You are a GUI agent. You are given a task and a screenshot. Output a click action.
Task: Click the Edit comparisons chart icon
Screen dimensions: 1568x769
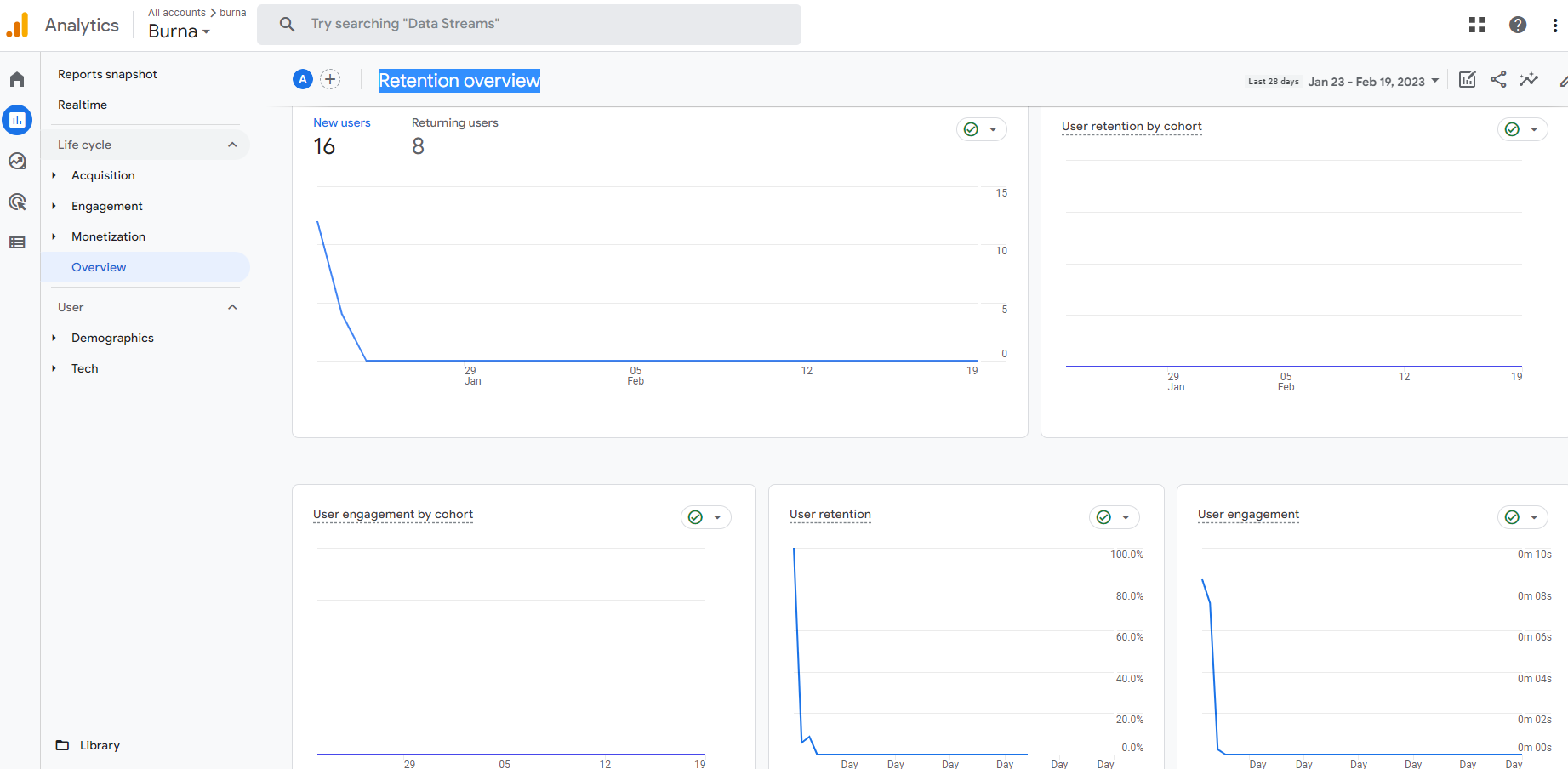tap(1467, 80)
